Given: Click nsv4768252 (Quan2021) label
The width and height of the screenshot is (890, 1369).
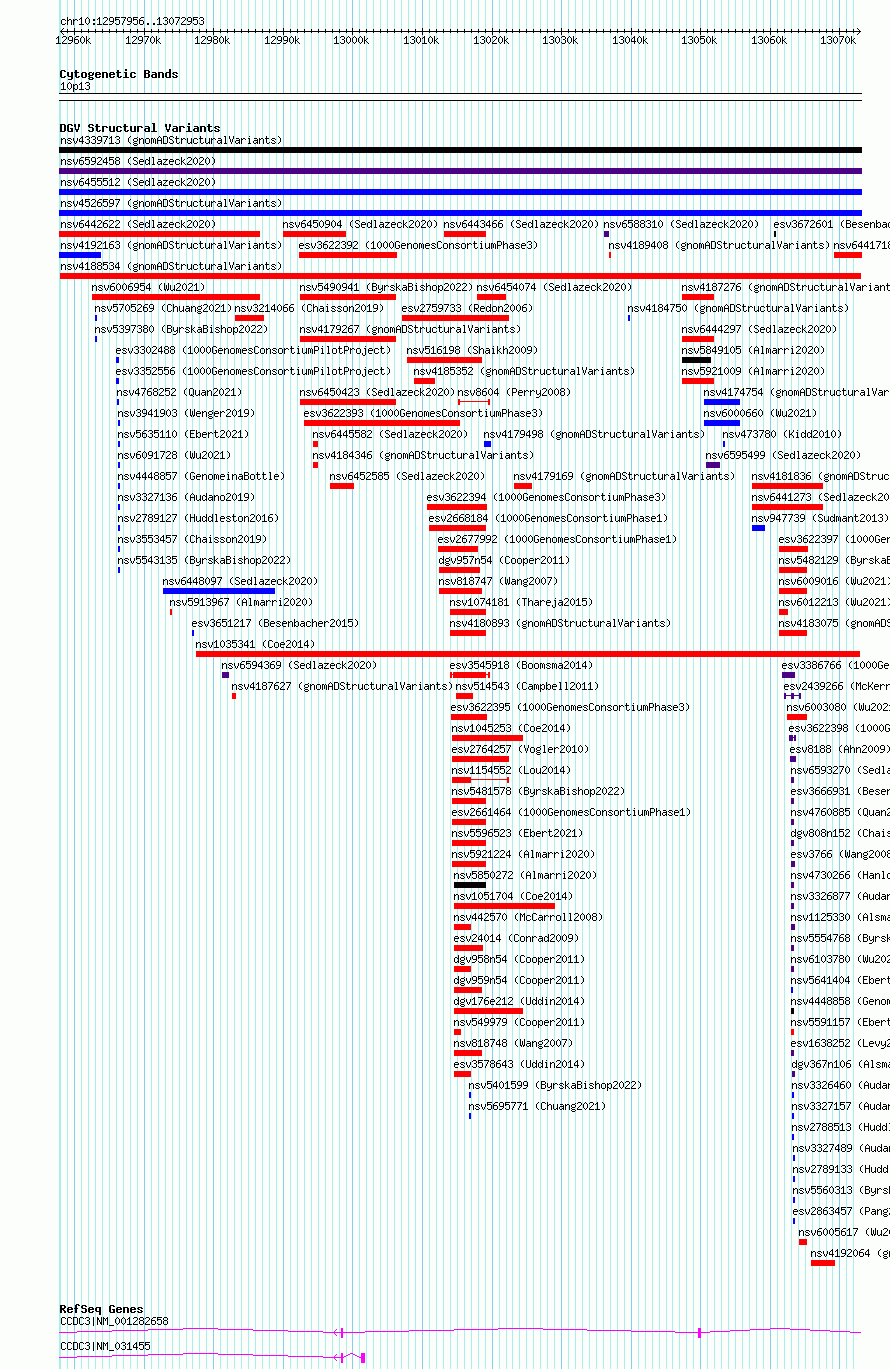Looking at the screenshot, I should coord(179,392).
